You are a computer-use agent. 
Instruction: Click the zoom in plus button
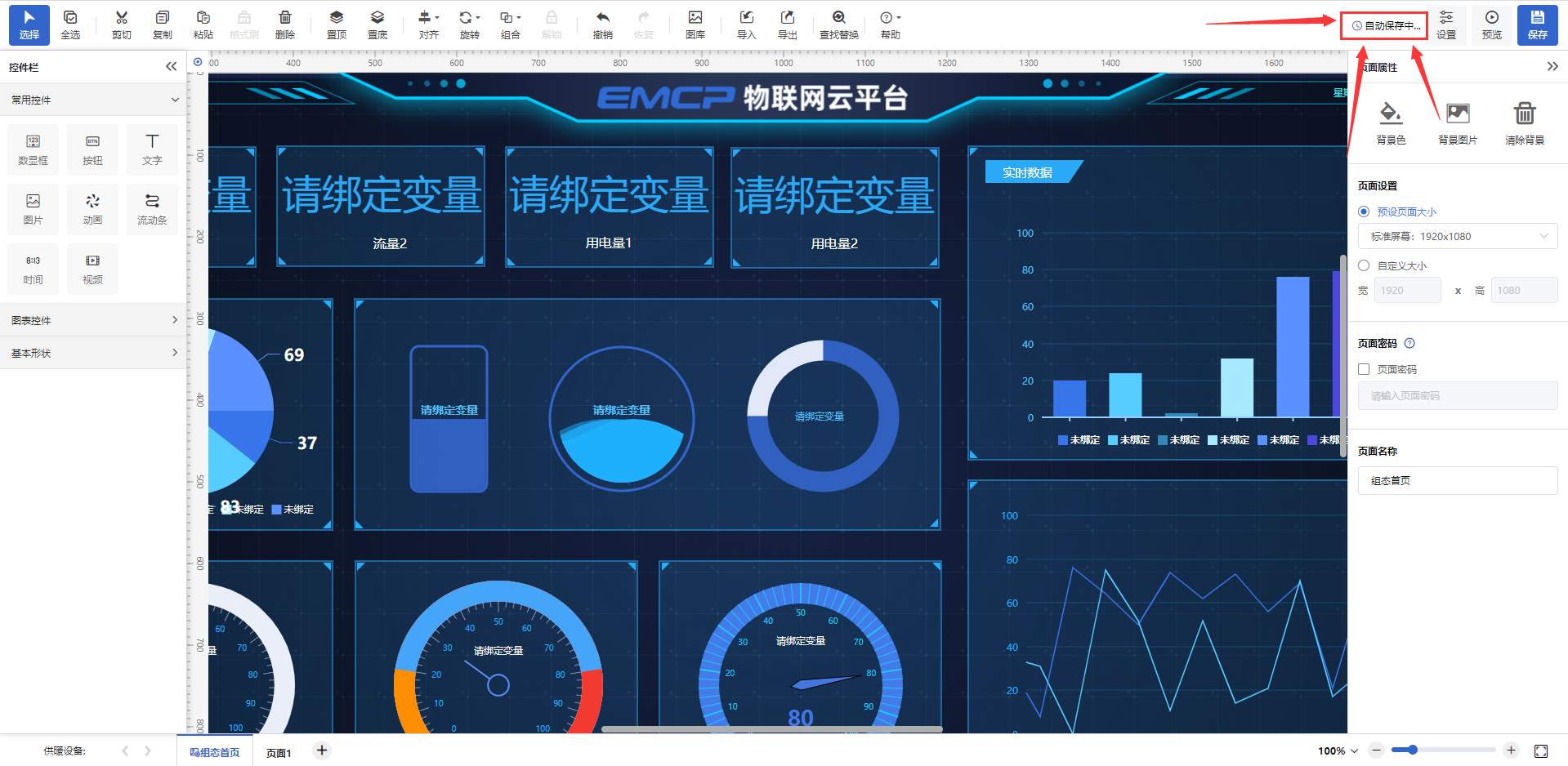click(x=1511, y=750)
